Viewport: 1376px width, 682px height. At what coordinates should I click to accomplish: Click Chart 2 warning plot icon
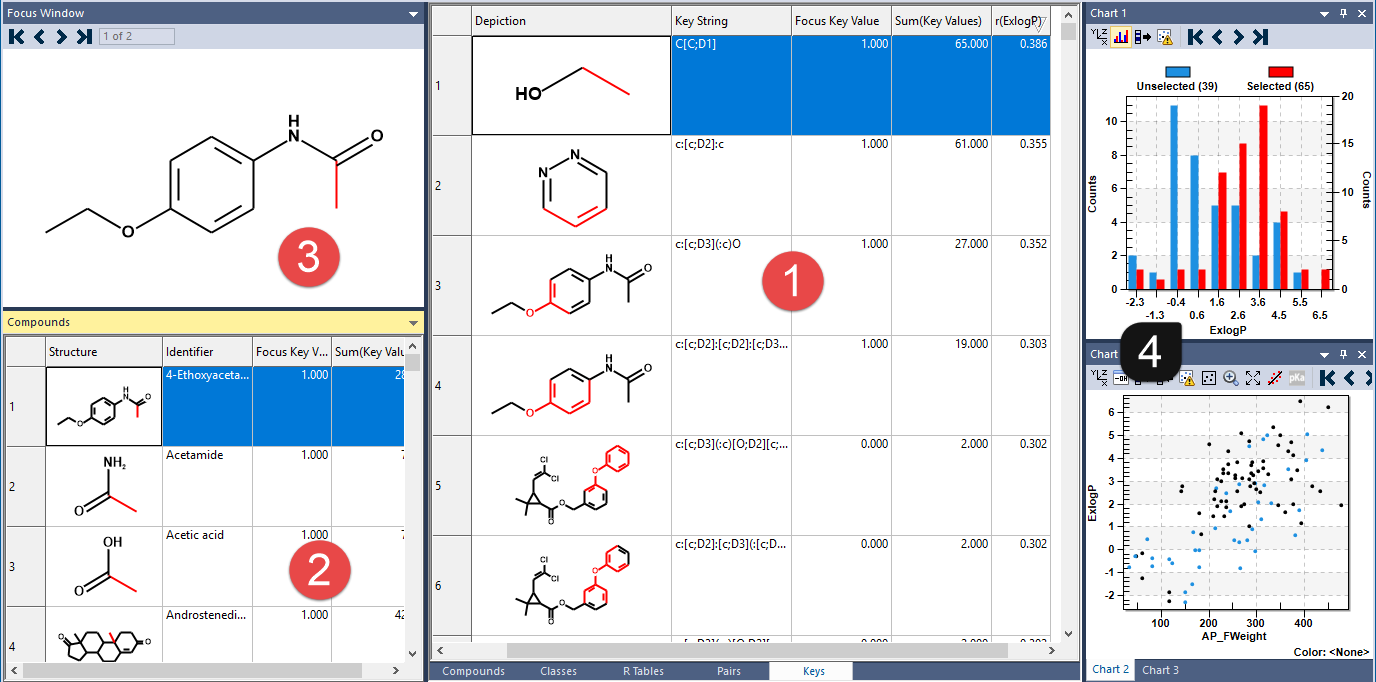pyautogui.click(x=1187, y=378)
